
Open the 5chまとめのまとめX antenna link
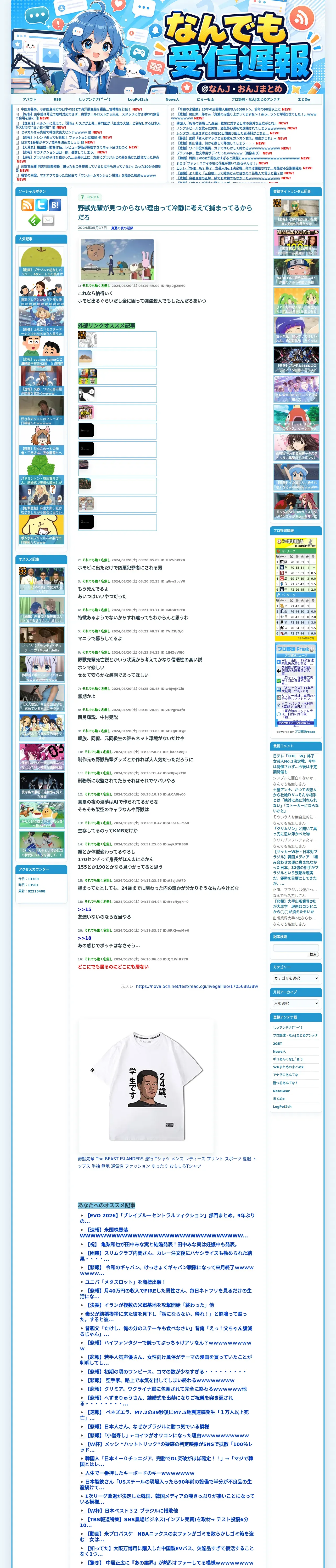tap(288, 1067)
